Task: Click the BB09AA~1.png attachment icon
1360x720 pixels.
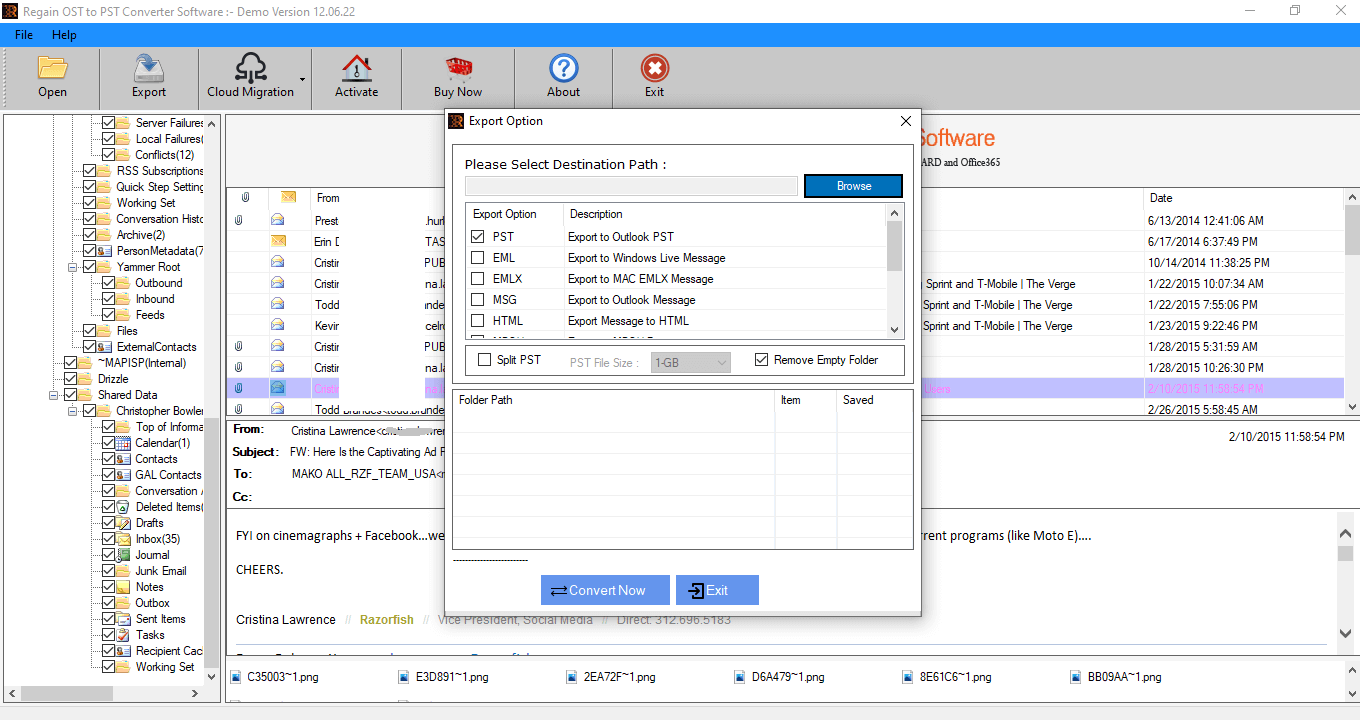Action: click(x=1077, y=677)
